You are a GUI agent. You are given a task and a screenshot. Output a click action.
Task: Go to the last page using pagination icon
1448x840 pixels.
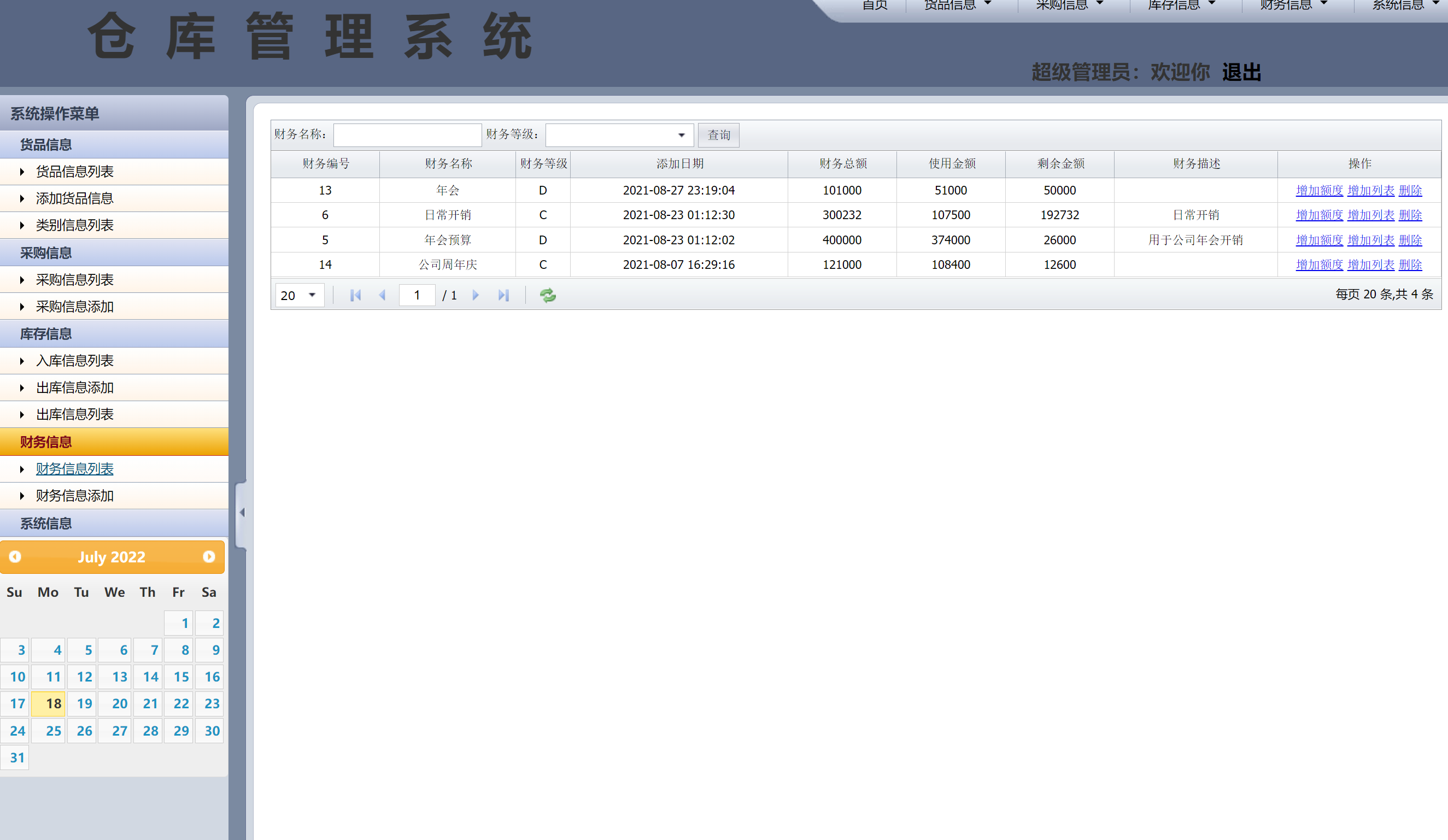pos(504,295)
